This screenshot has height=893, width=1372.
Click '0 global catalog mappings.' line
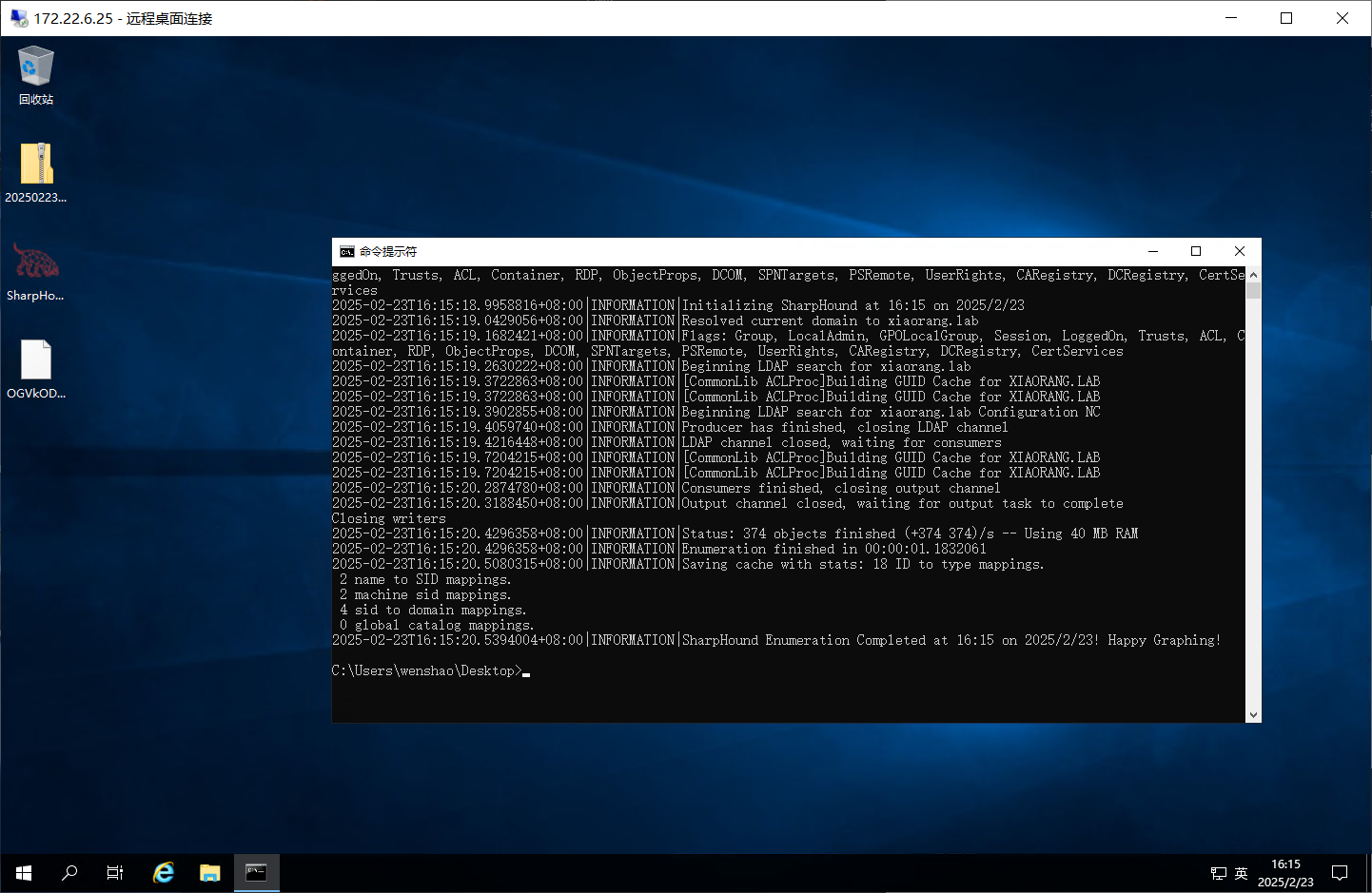(437, 625)
